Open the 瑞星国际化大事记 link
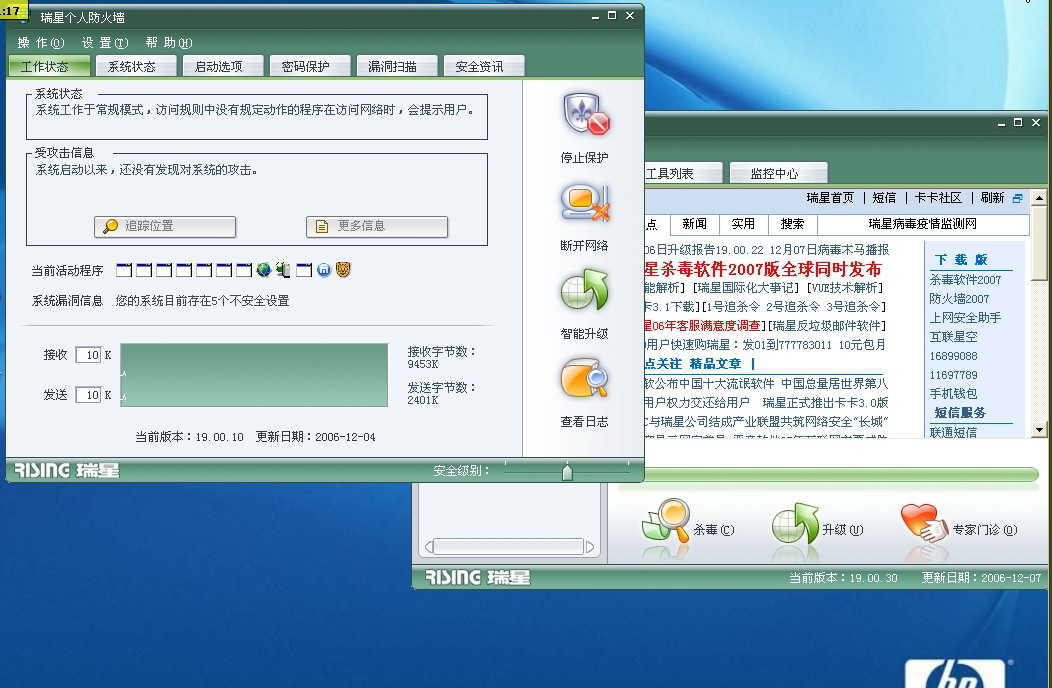This screenshot has width=1052, height=688. [x=744, y=287]
